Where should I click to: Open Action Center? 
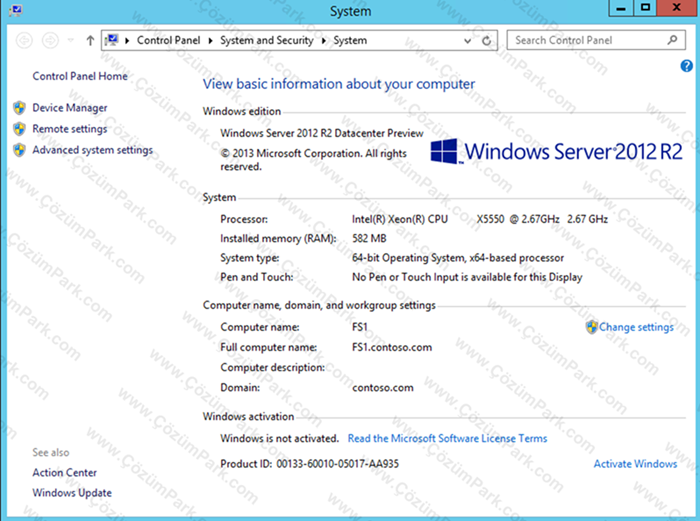(64, 472)
